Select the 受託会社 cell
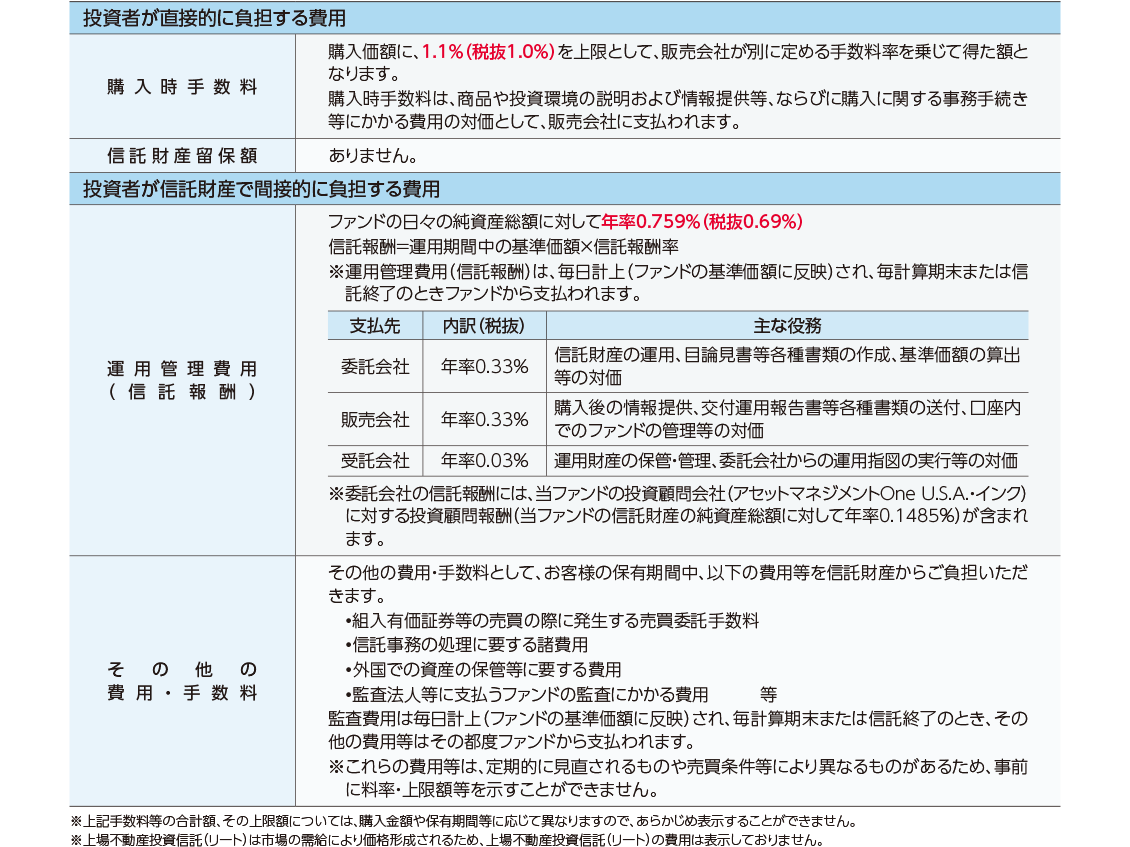This screenshot has width=1130, height=847. 375,461
